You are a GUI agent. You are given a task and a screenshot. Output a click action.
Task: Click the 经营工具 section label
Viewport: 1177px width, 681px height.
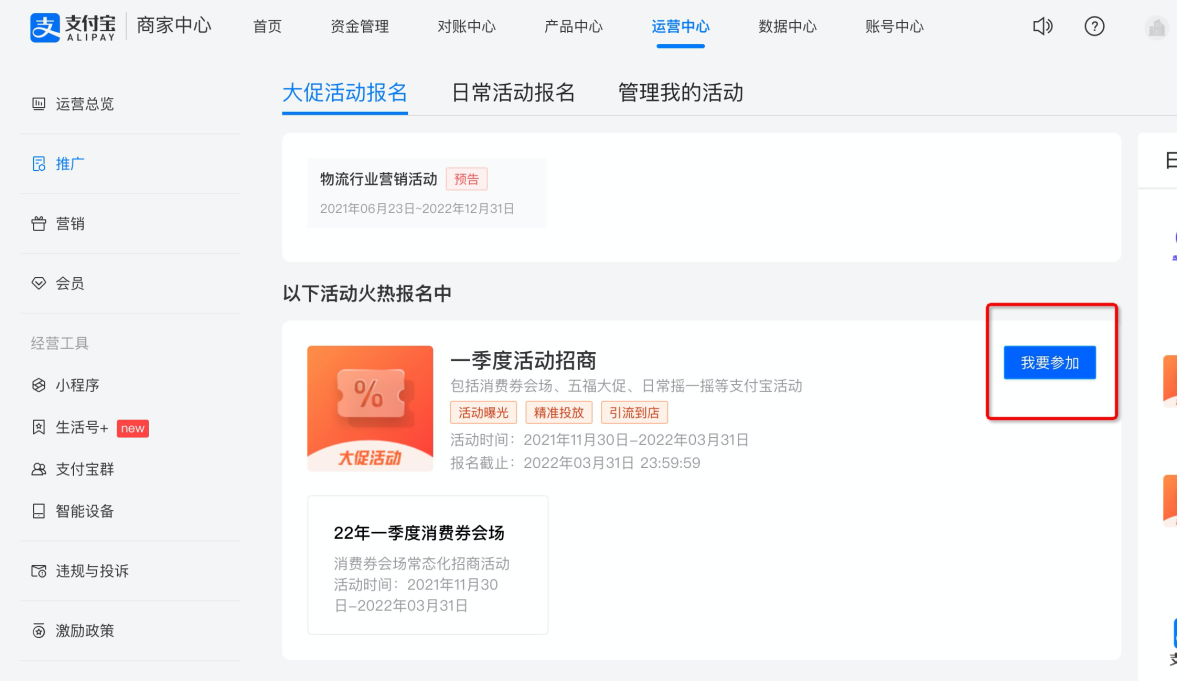tap(60, 343)
